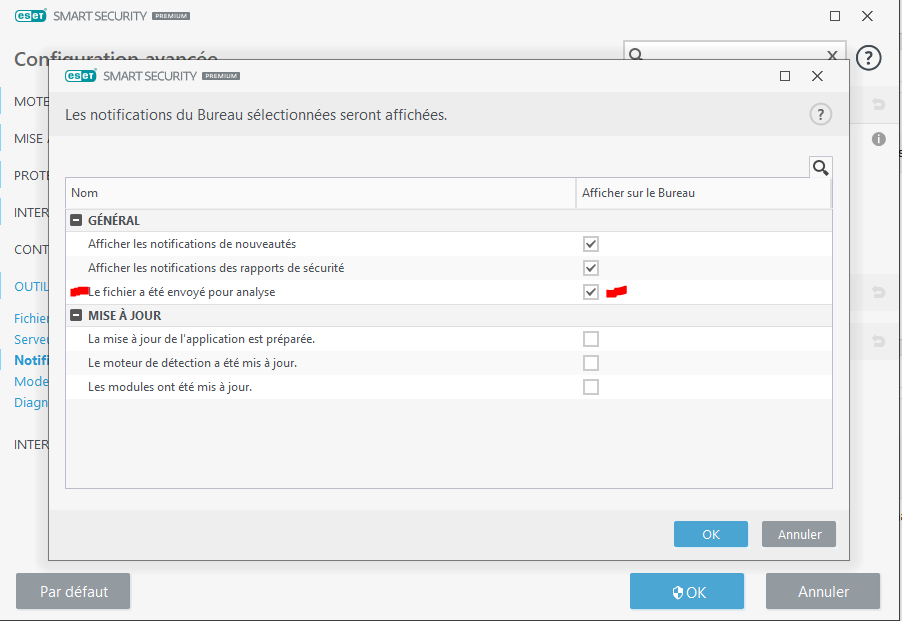Click the shield icon on main OK button
Viewport: 902px width, 621px height.
(678, 592)
